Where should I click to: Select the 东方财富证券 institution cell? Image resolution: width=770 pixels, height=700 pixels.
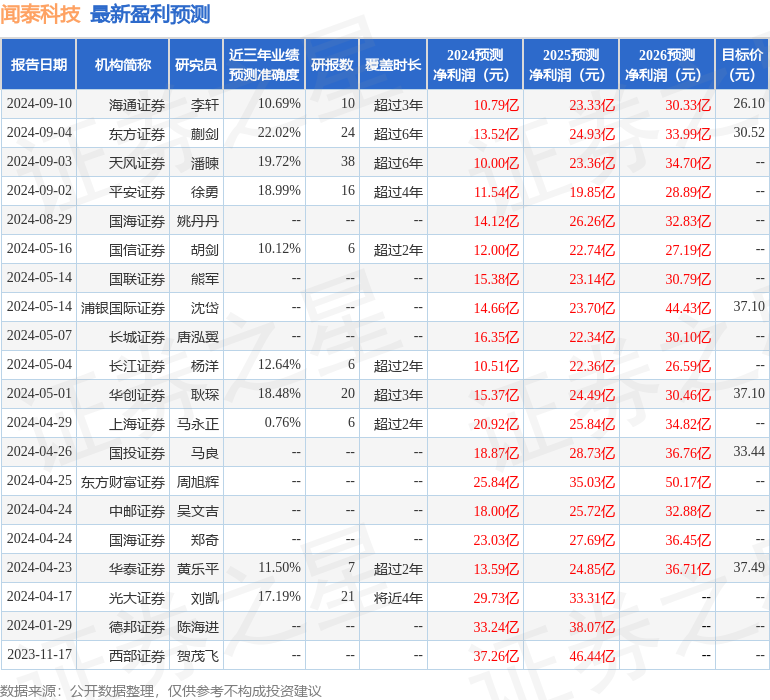(123, 482)
